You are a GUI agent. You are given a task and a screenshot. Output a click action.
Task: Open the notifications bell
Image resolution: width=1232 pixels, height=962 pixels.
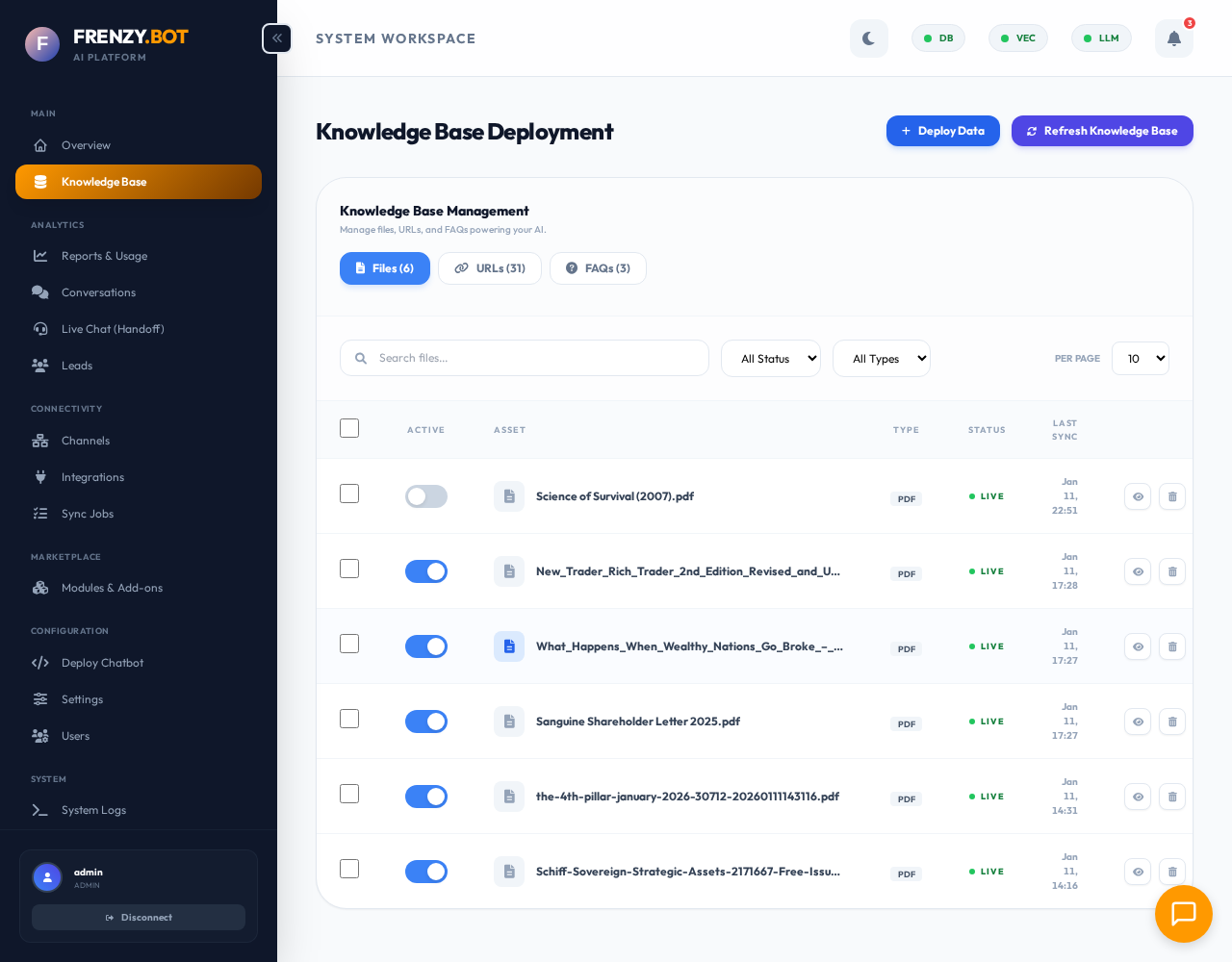coord(1173,38)
